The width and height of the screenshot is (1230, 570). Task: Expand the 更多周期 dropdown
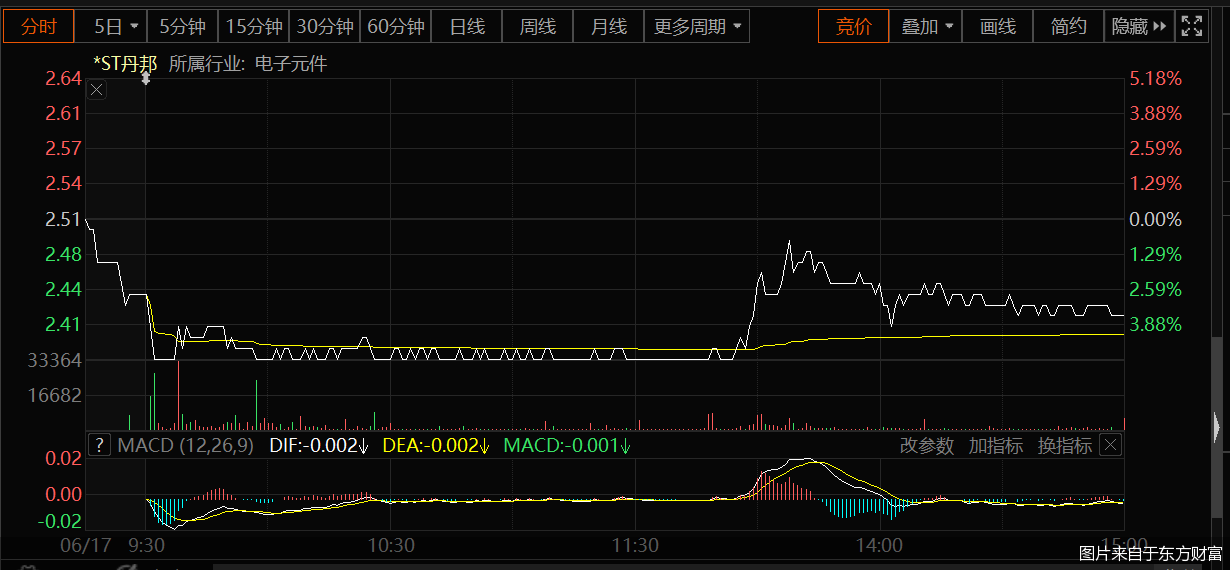[x=697, y=27]
